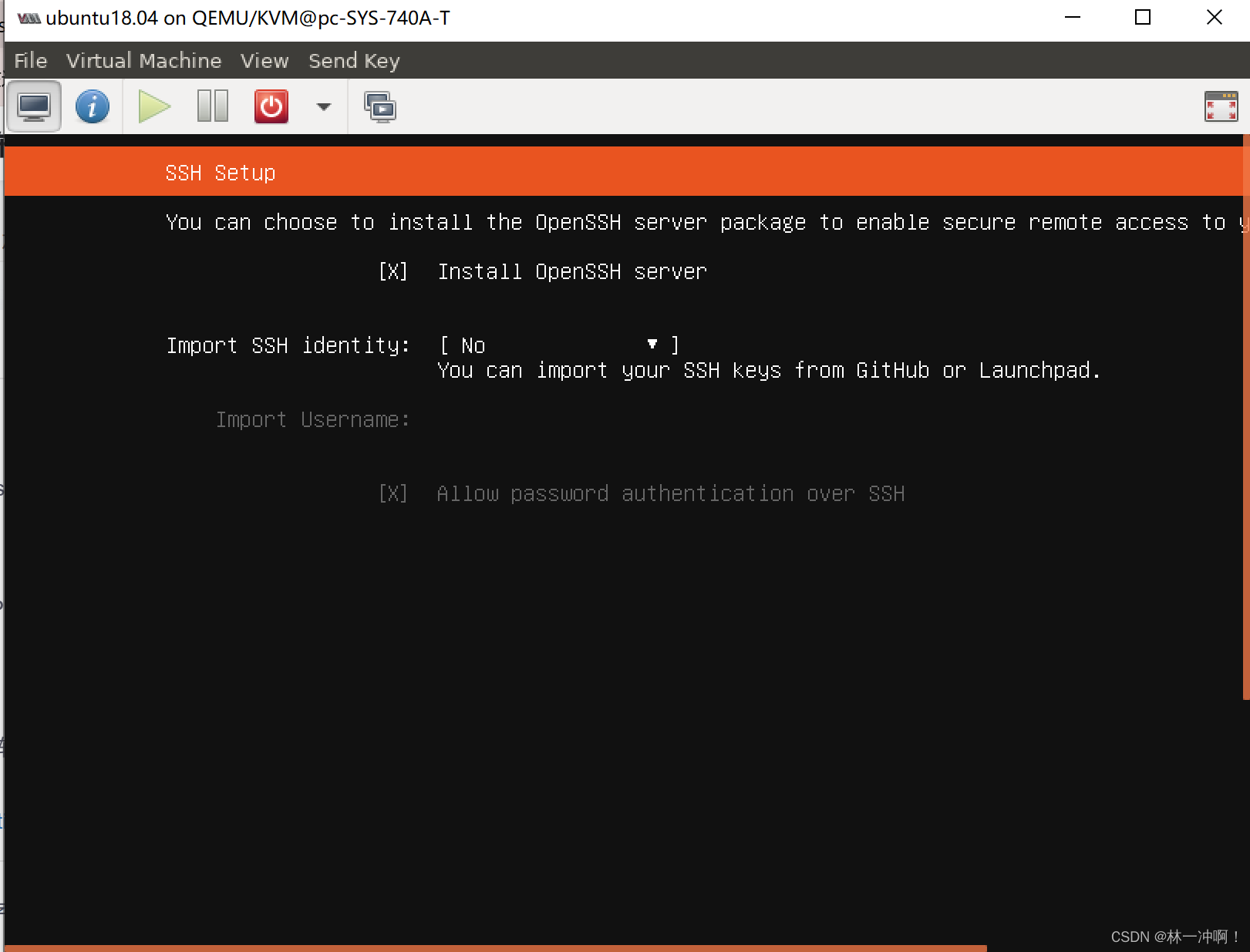The image size is (1250, 952).
Task: Power on the virtual machine
Action: tap(153, 106)
